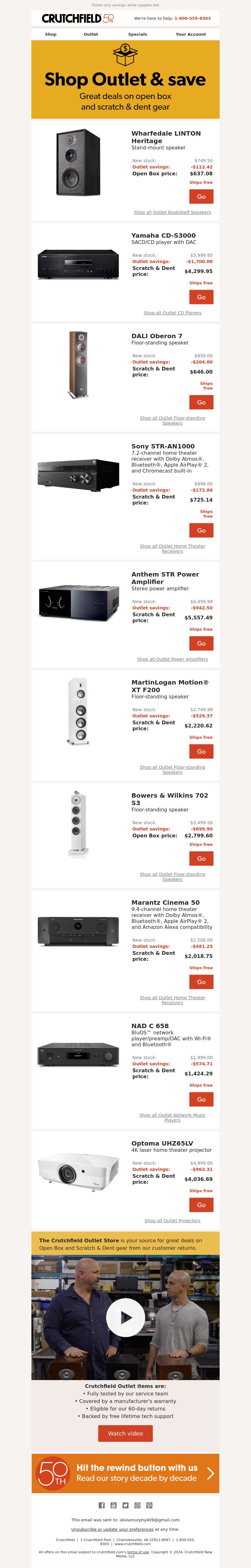Open Shop all Outlet CD Players link
The height and width of the screenshot is (1568, 251).
click(x=173, y=313)
